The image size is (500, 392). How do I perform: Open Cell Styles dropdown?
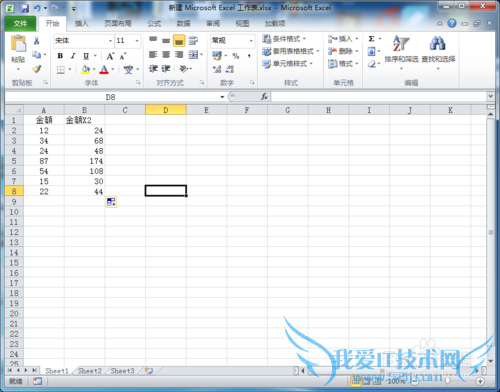[287, 64]
